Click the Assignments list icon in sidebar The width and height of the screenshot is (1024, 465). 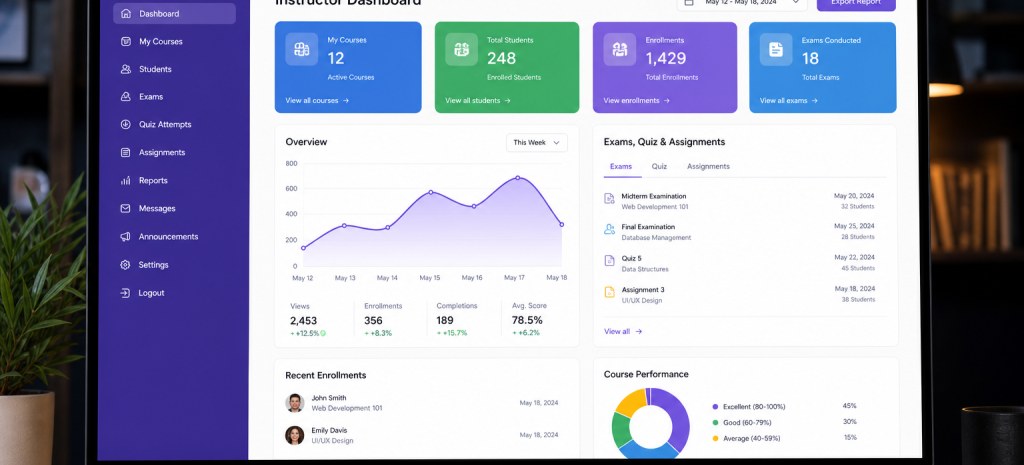[125, 152]
